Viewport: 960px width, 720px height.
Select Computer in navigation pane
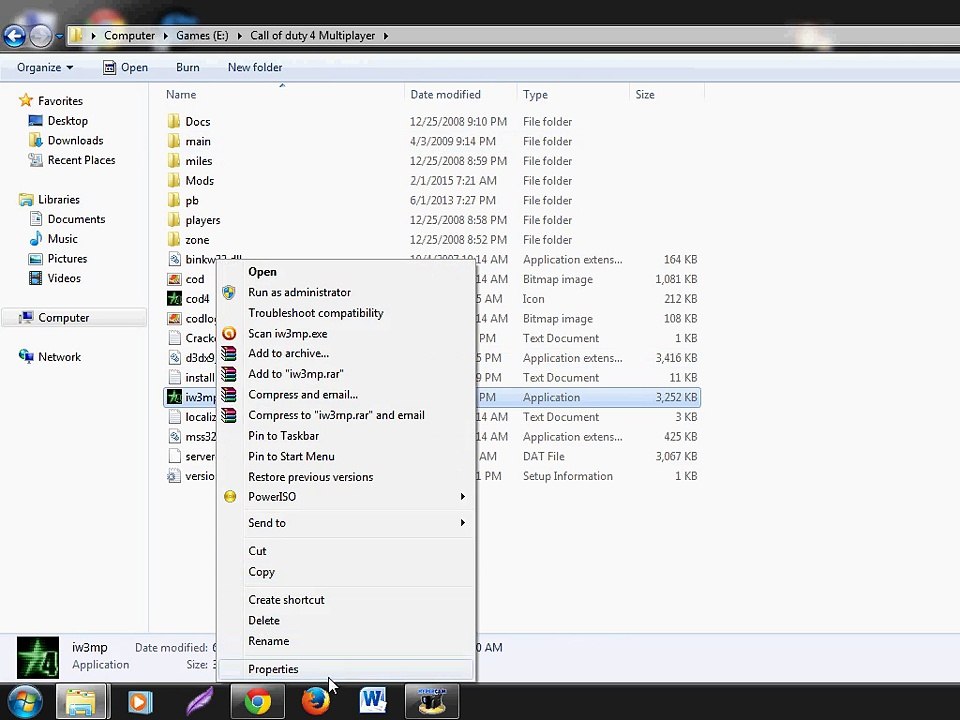point(74,318)
